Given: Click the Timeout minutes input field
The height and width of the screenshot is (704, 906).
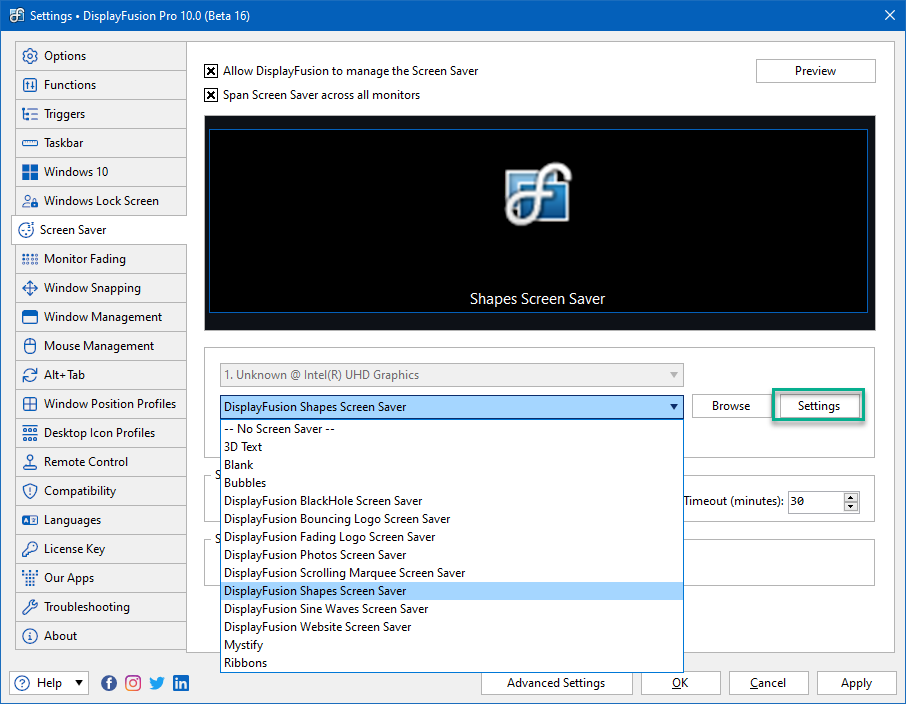Looking at the screenshot, I should 816,501.
